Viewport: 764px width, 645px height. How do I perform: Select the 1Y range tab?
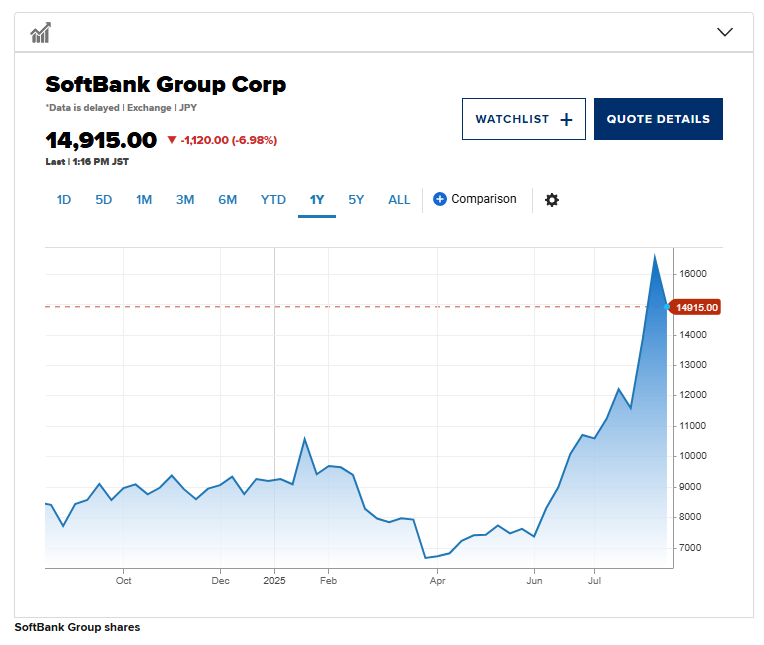coord(317,200)
